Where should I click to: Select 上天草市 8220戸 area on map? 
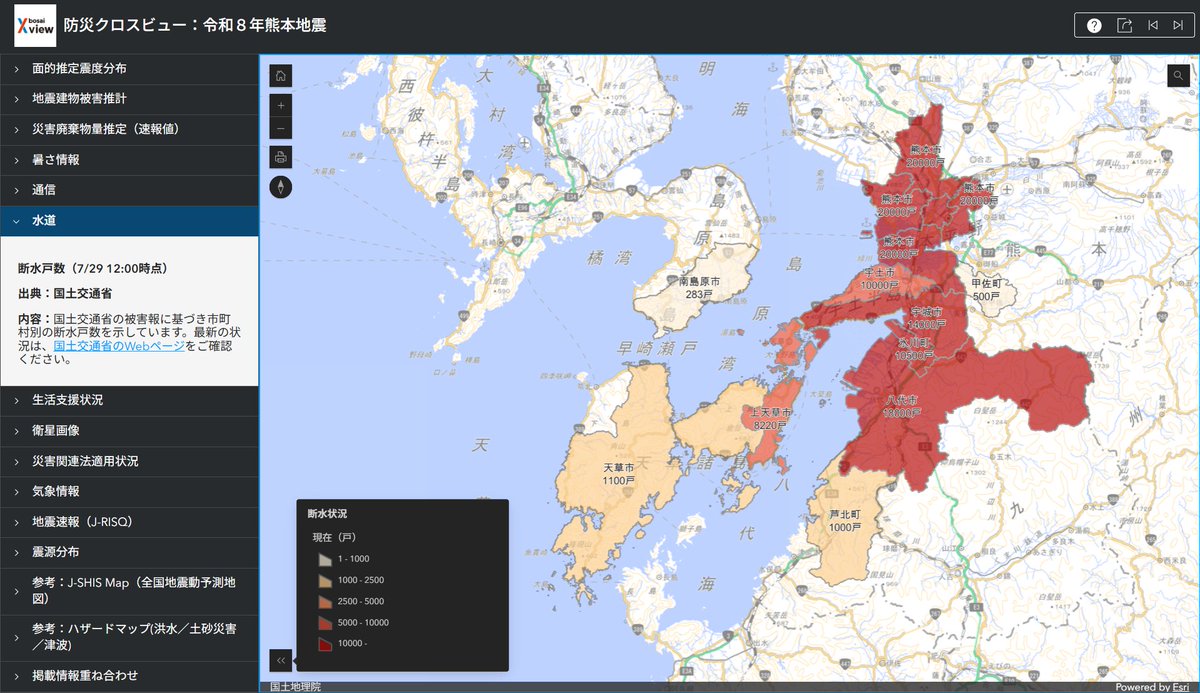point(772,419)
